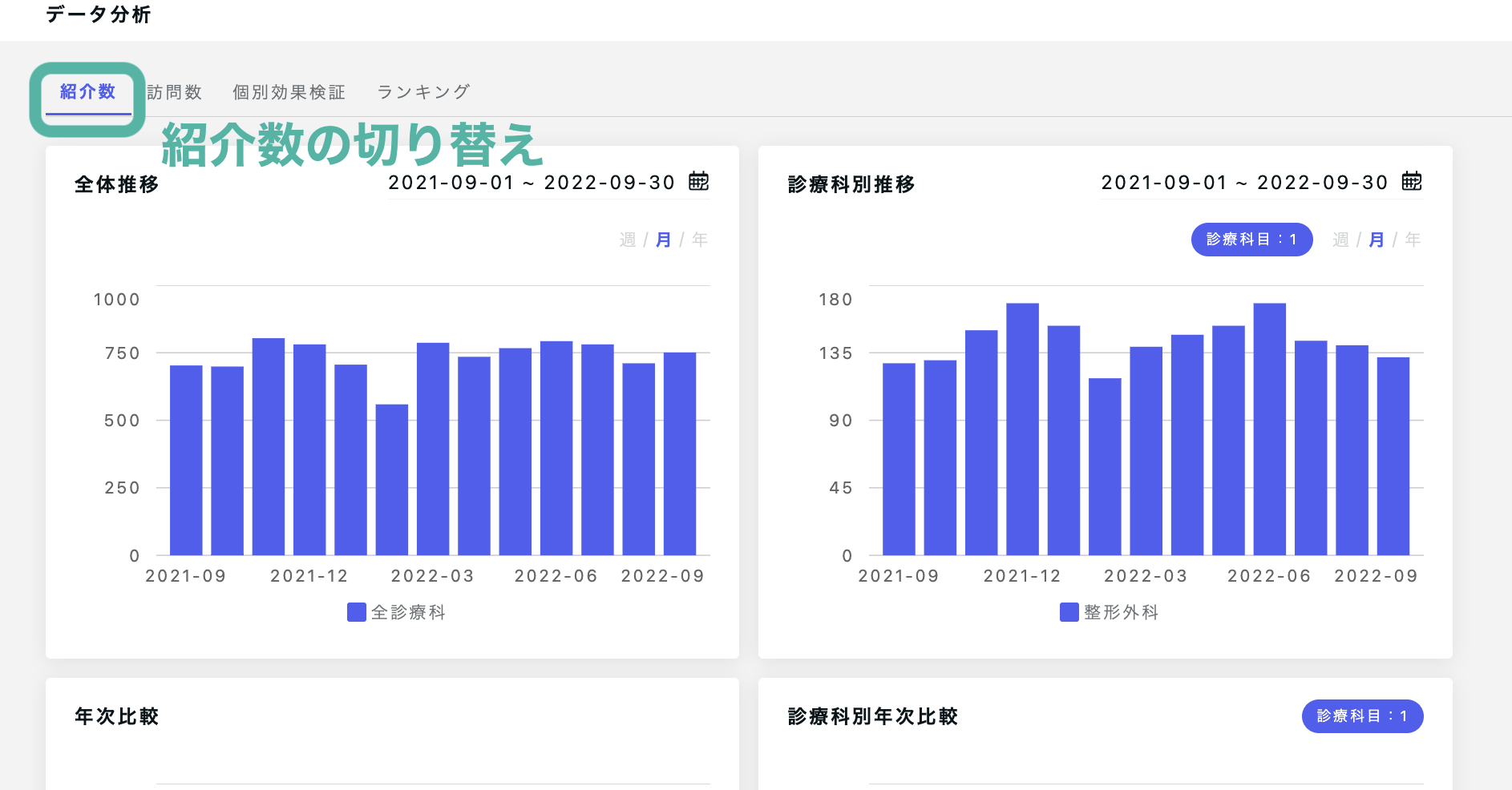Select 月 in the 診療科別推移 chart
Screen dimensions: 1512x790
pyautogui.click(x=1377, y=240)
